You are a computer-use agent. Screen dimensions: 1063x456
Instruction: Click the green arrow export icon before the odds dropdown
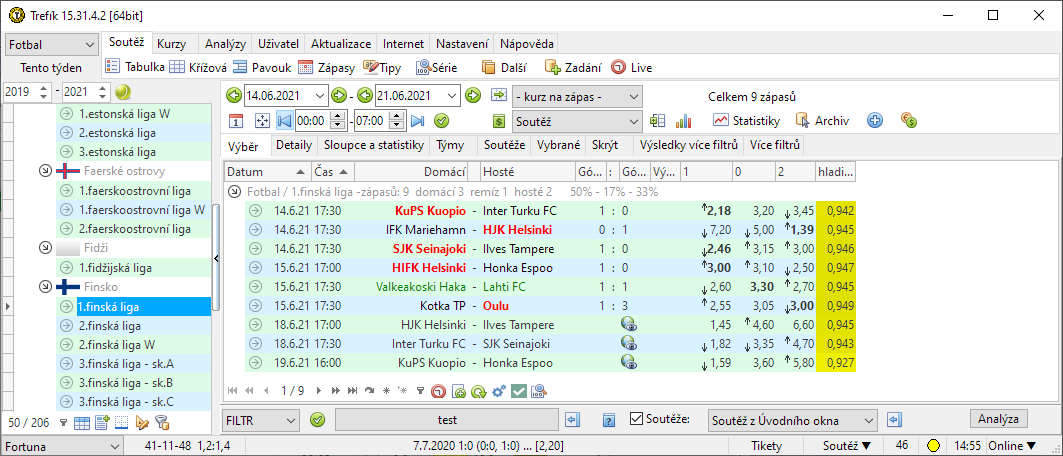tap(499, 95)
